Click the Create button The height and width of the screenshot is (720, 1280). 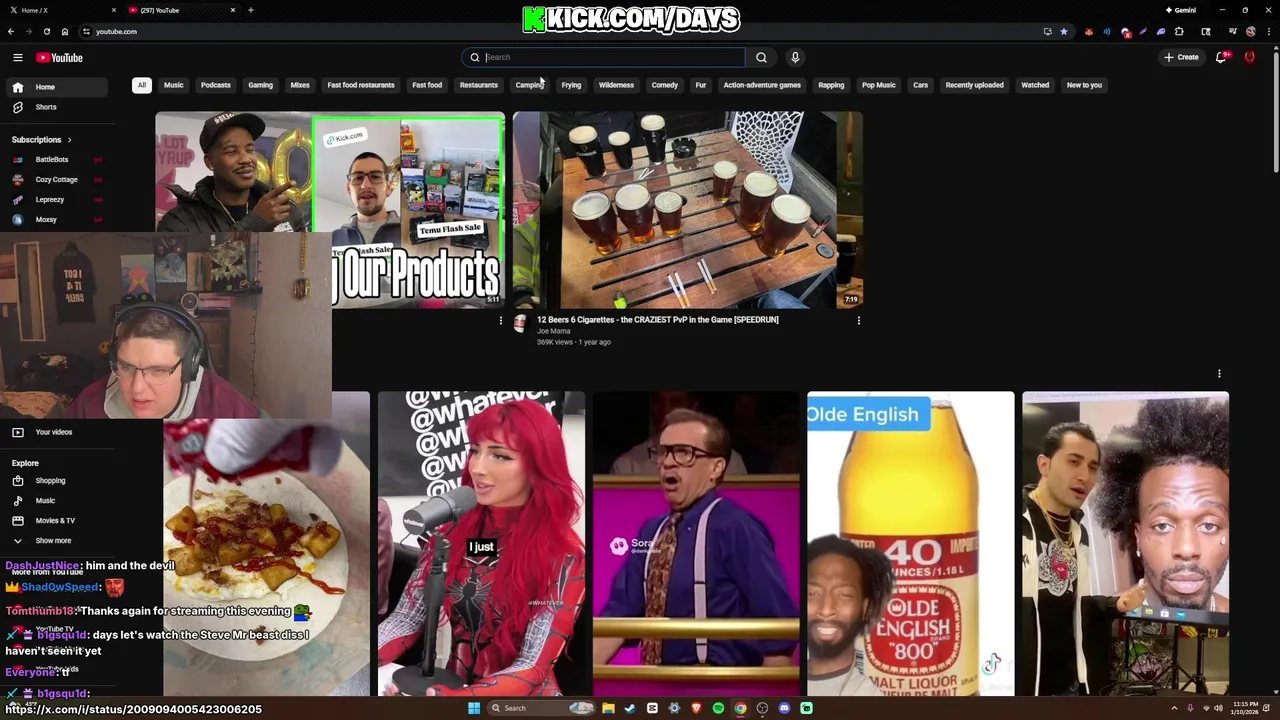pyautogui.click(x=1181, y=57)
